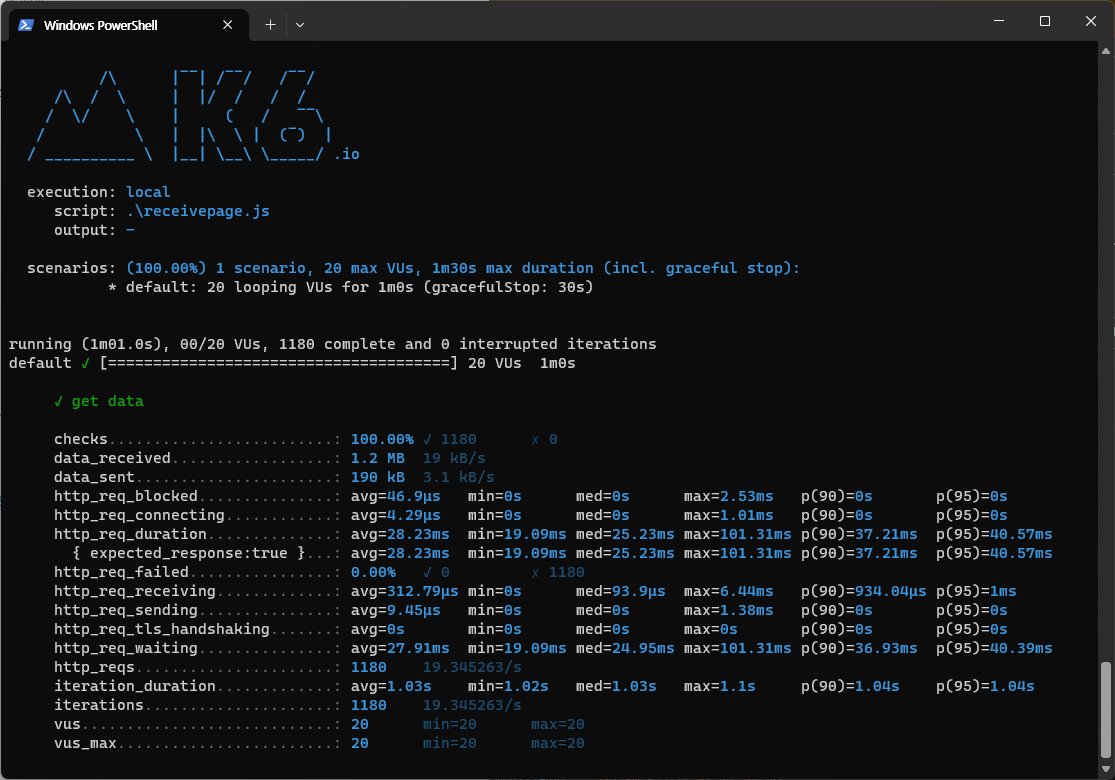1115x780 pixels.
Task: Open a new tab with the plus button
Action: 270,25
